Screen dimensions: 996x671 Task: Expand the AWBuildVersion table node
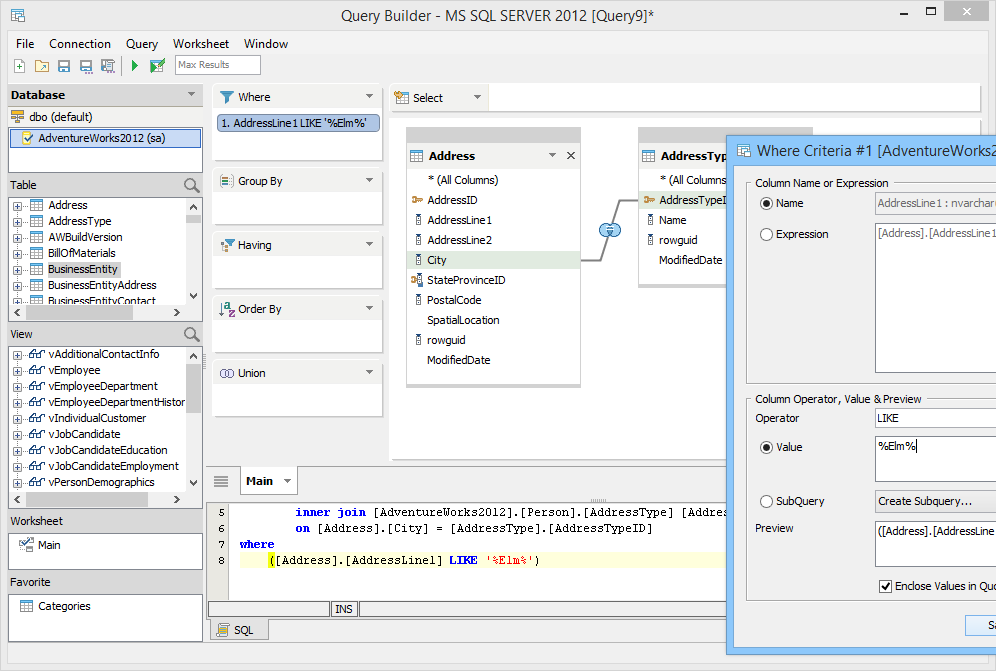pos(17,238)
